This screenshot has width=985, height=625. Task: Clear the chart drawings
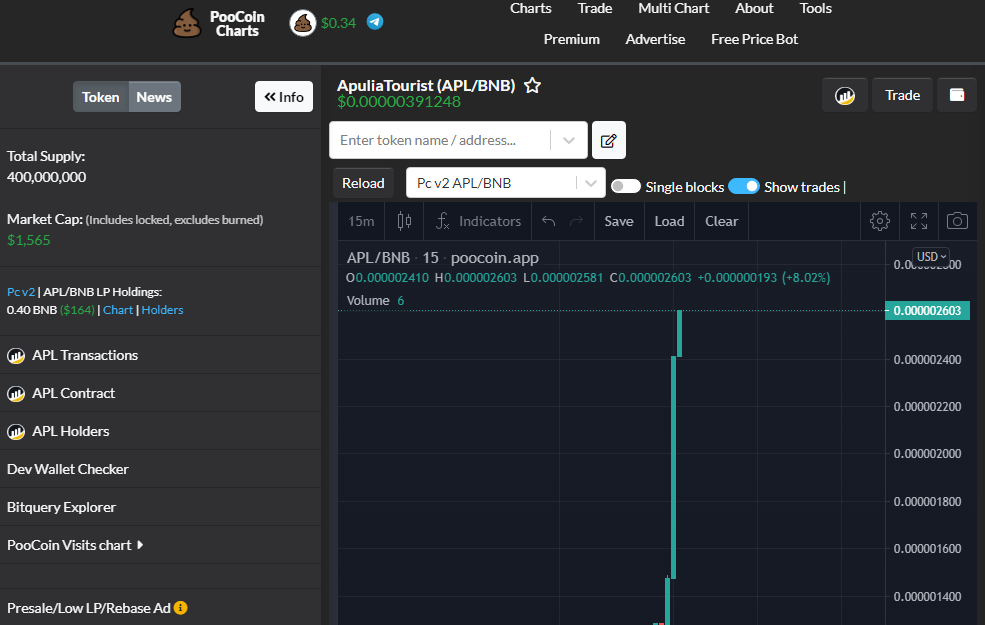point(721,221)
